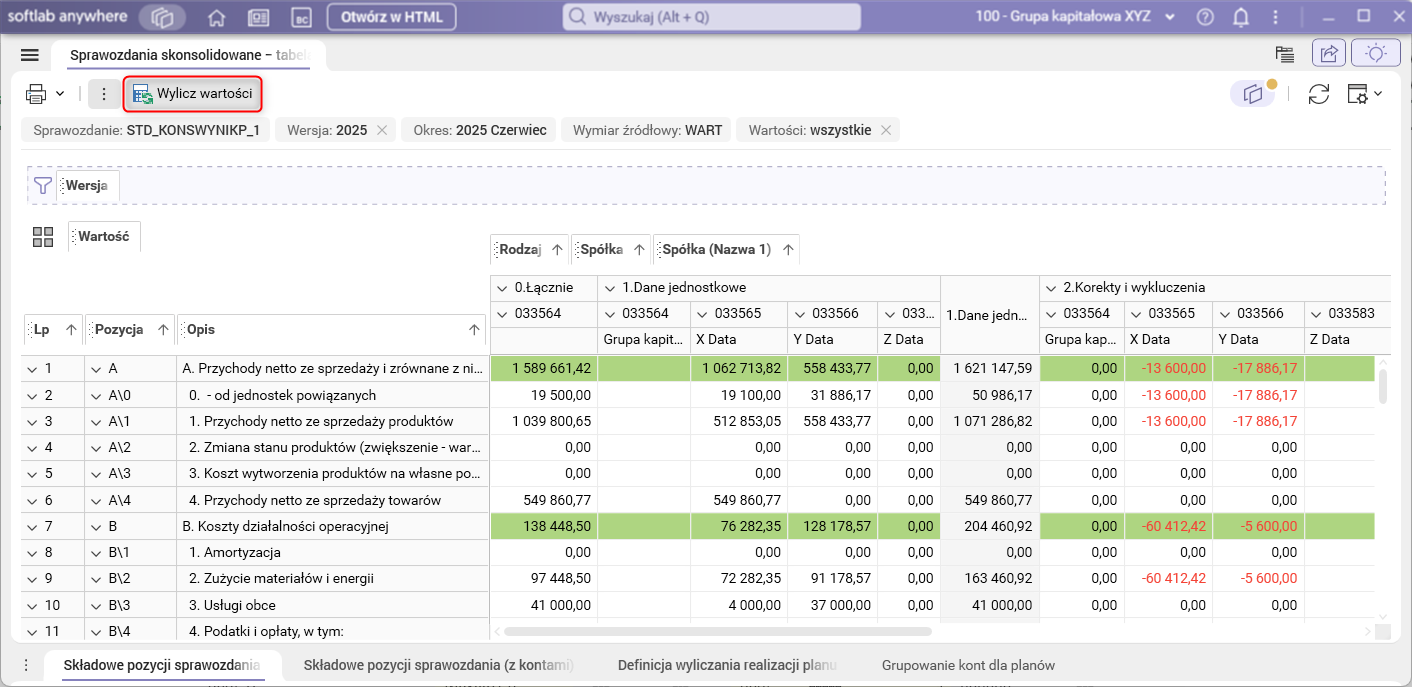Click the Wylicz wartości button
The height and width of the screenshot is (687, 1412).
193,94
